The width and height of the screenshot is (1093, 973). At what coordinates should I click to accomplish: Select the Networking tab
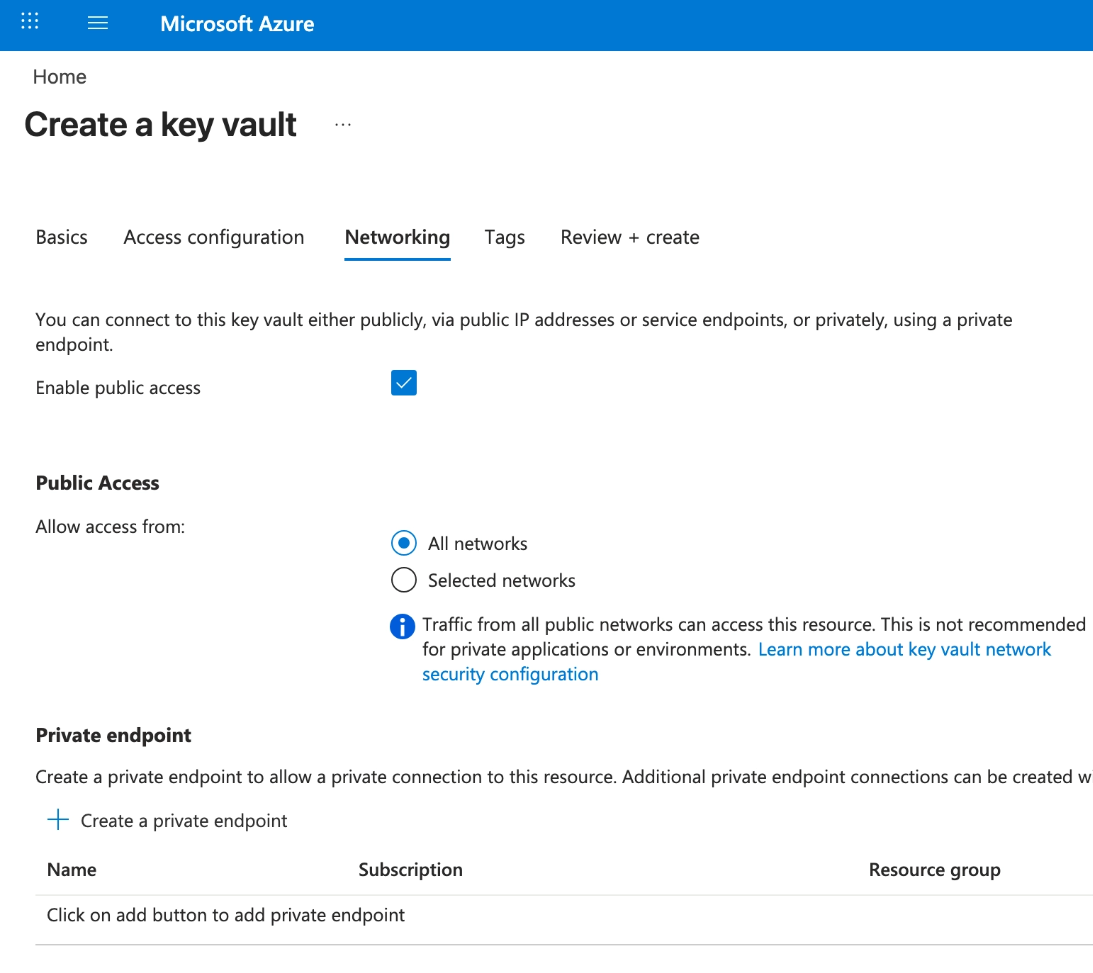397,237
